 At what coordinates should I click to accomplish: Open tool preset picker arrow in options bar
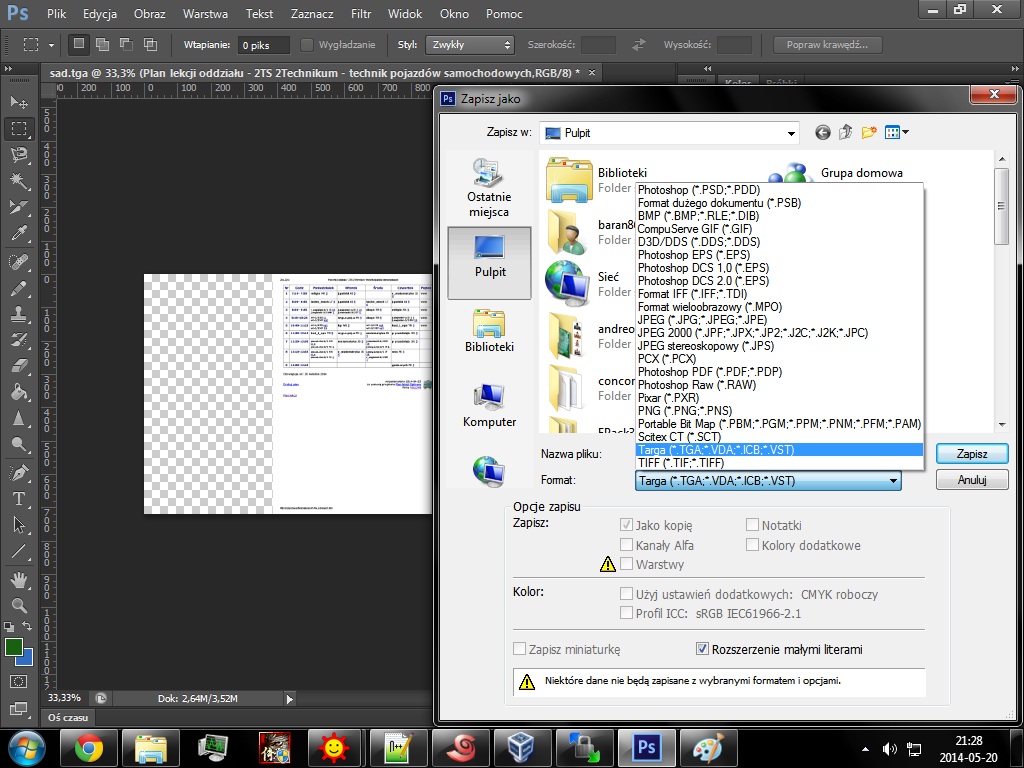tap(51, 44)
